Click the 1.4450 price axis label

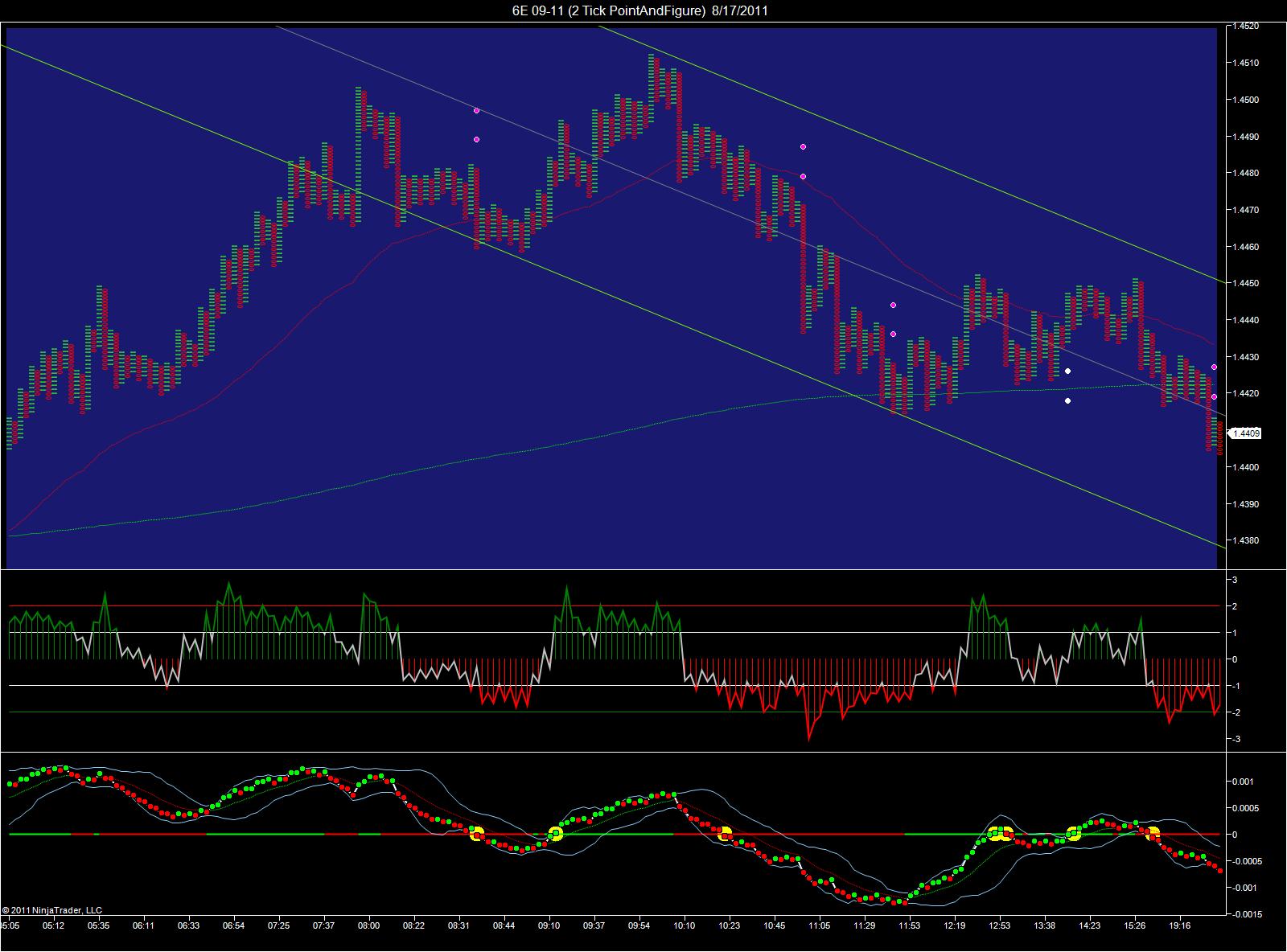(1245, 283)
